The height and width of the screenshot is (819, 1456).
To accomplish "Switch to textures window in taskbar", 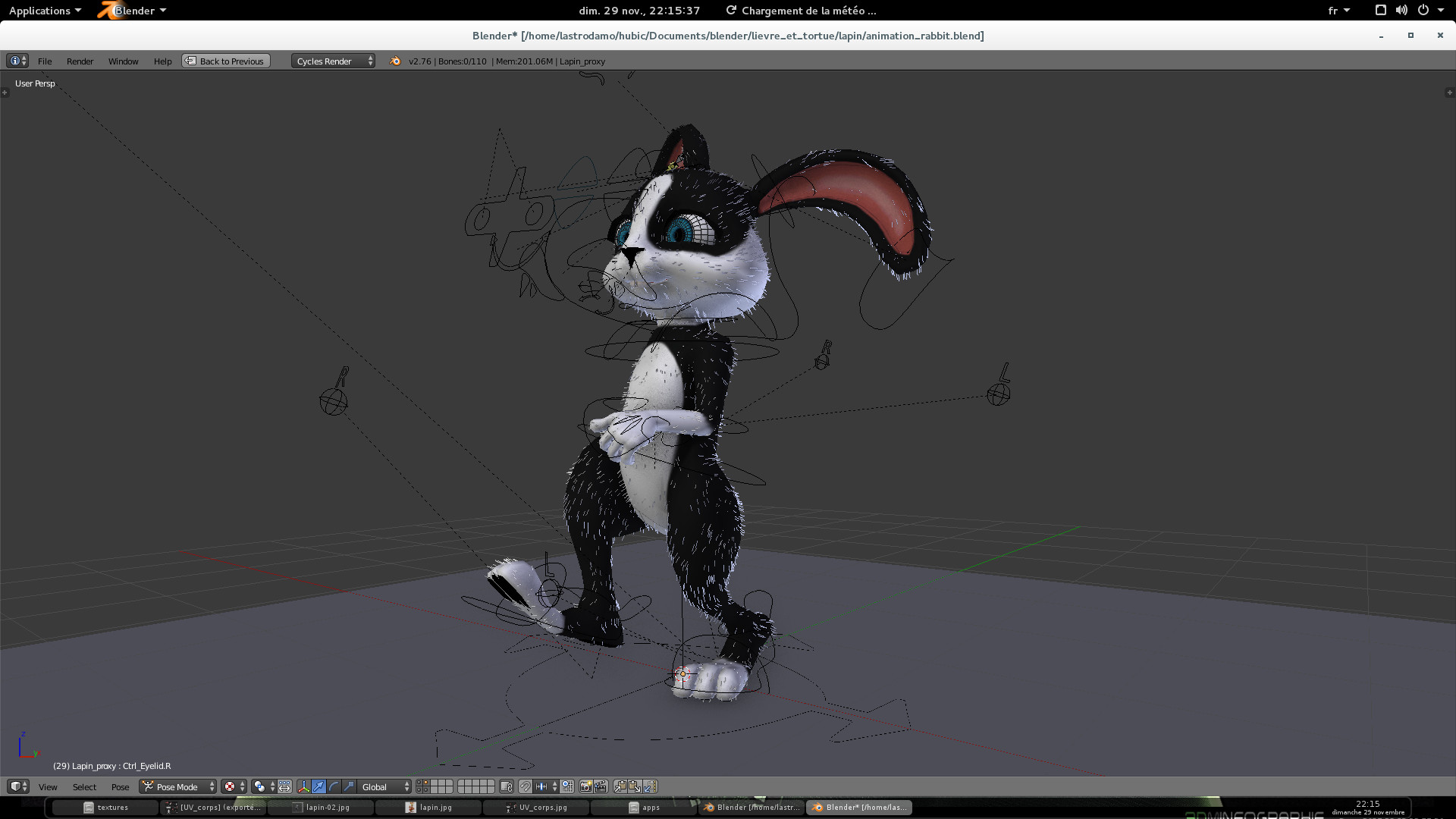I will 105,808.
